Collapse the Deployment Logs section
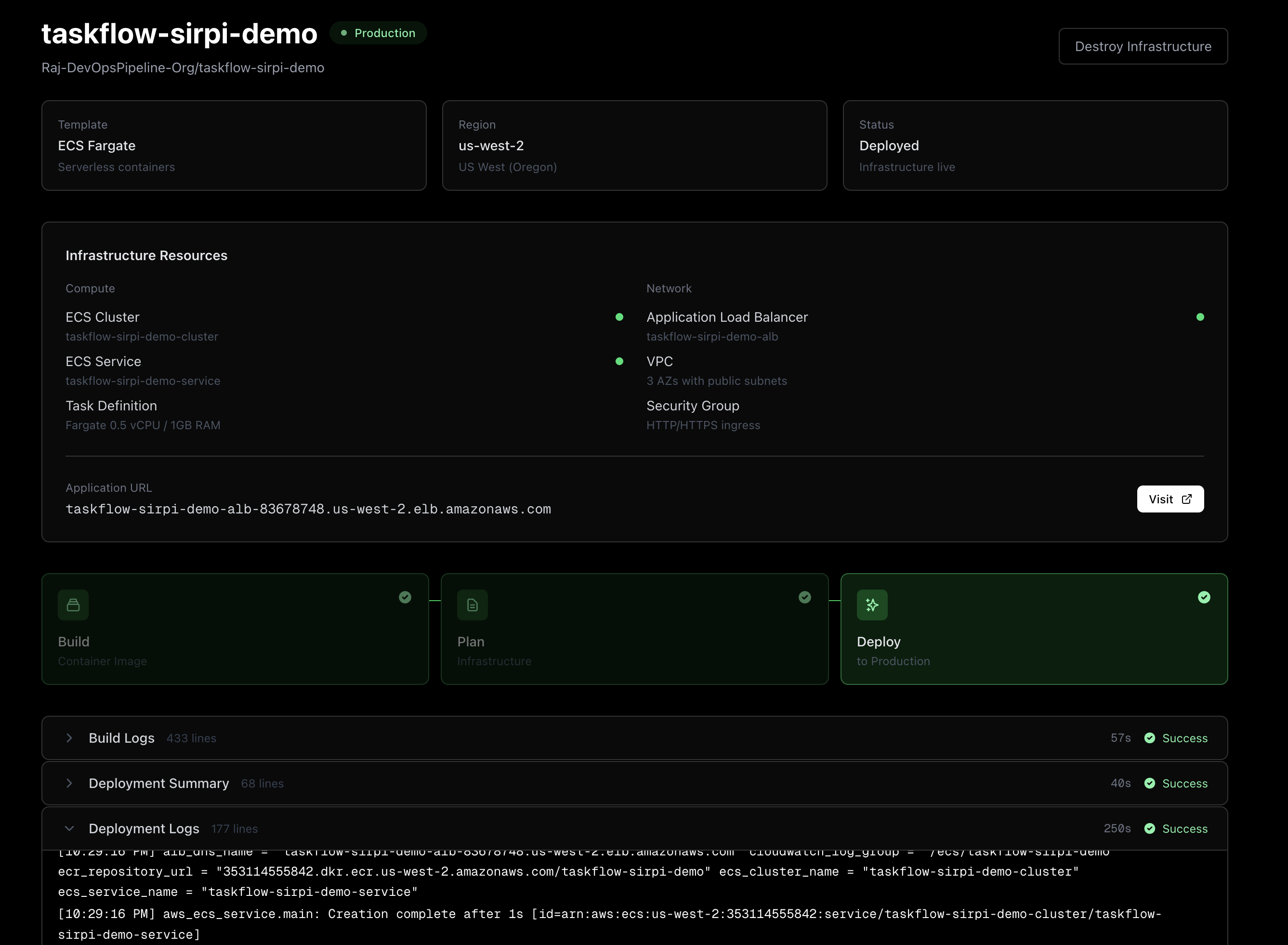This screenshot has width=1288, height=945. coord(69,828)
